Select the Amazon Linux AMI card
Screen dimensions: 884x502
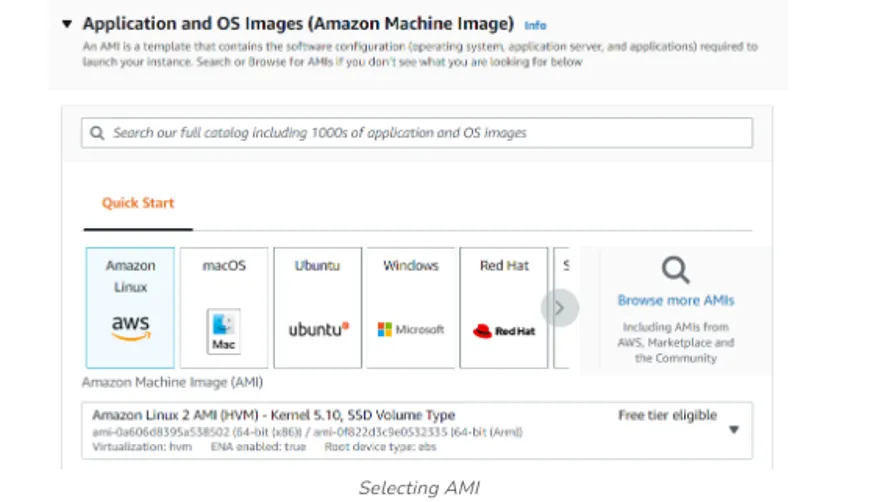pos(130,308)
